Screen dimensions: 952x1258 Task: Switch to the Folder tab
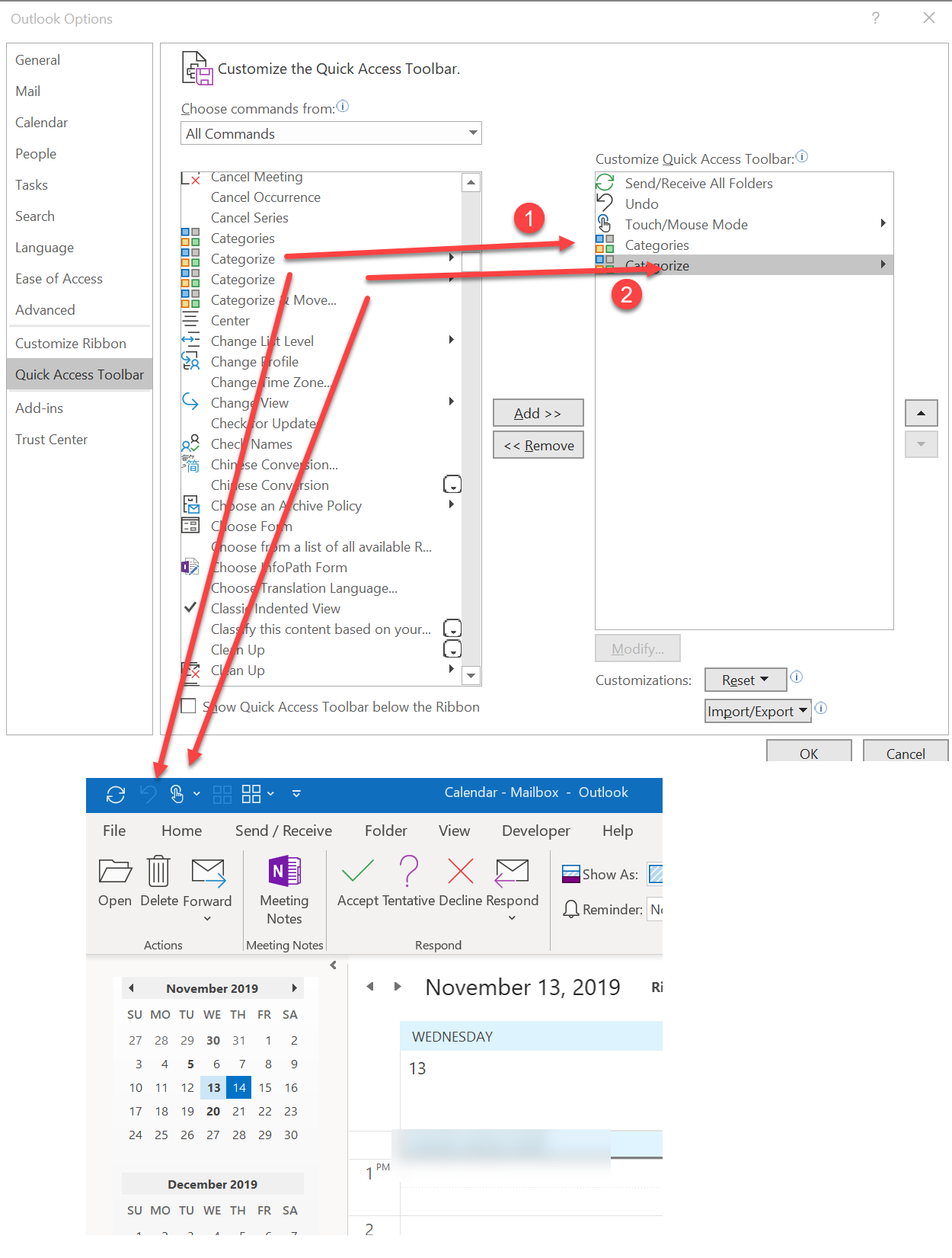pos(385,831)
